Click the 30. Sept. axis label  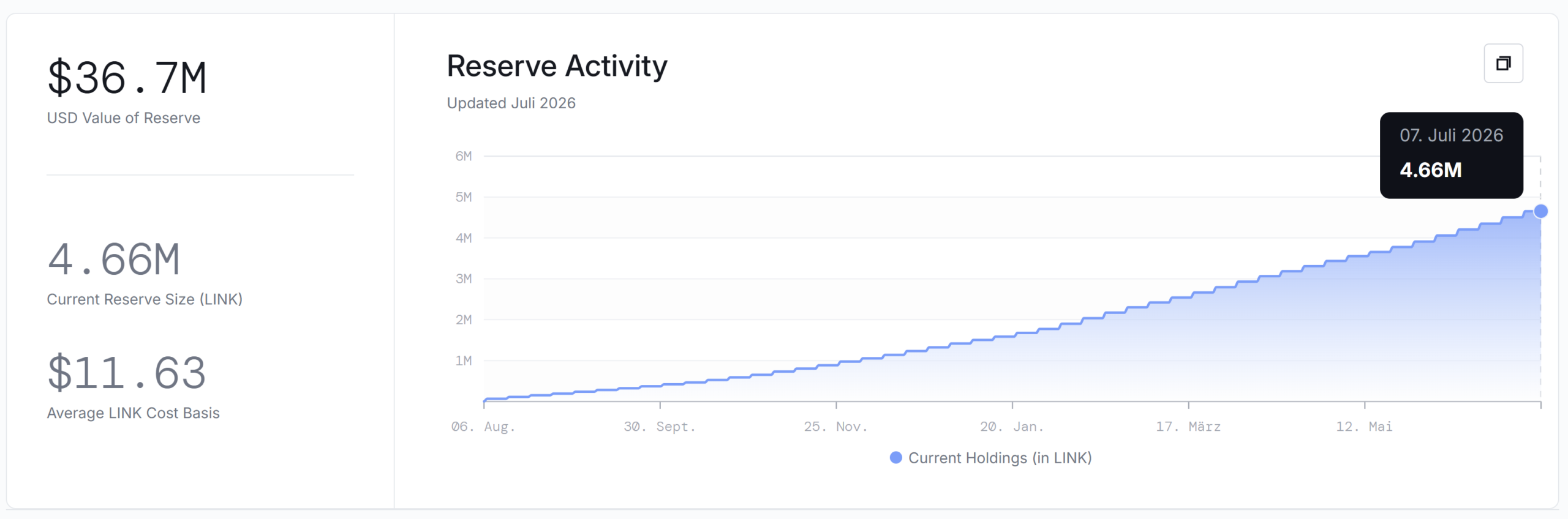point(660,427)
